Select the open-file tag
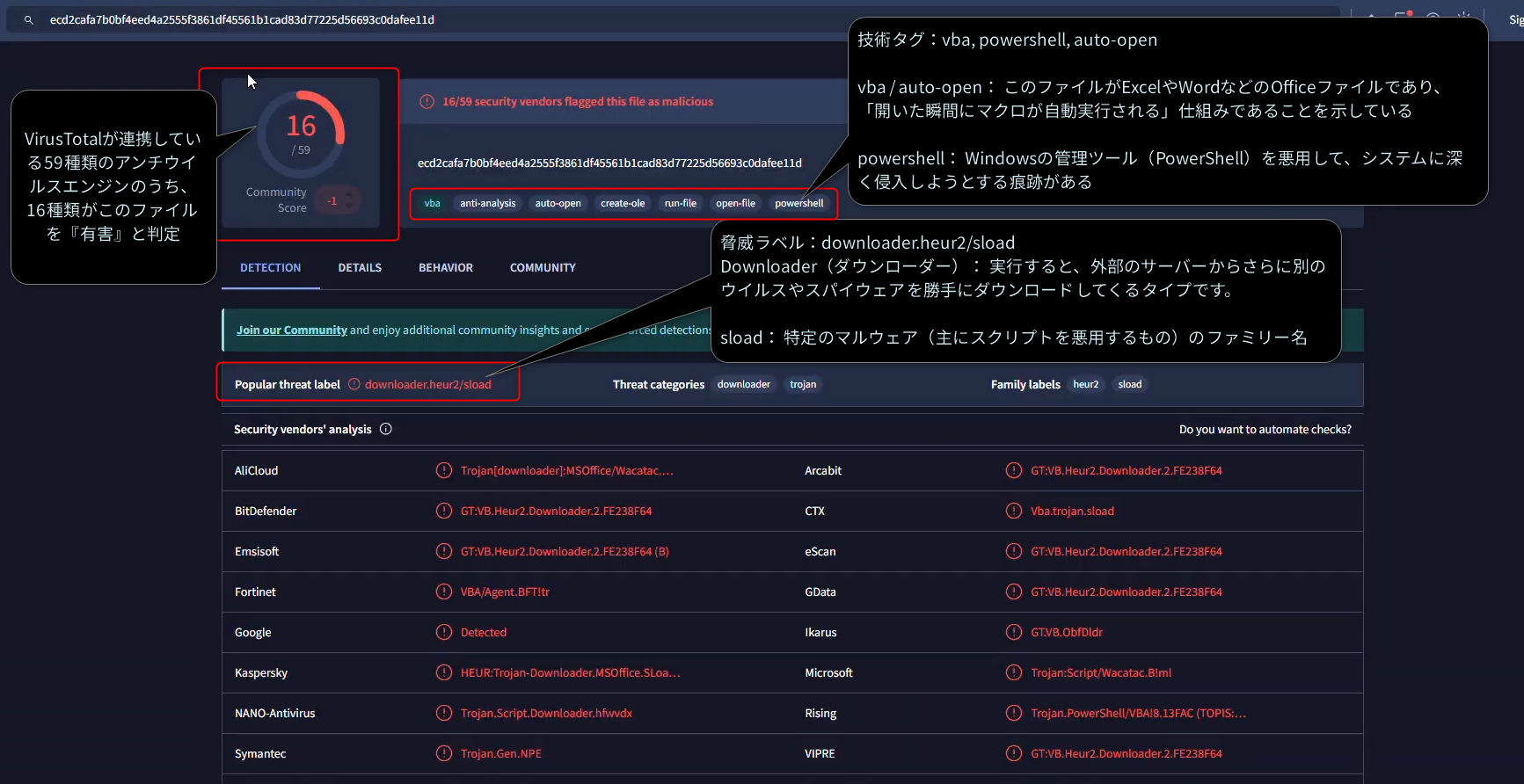Viewport: 1524px width, 784px height. coord(735,203)
